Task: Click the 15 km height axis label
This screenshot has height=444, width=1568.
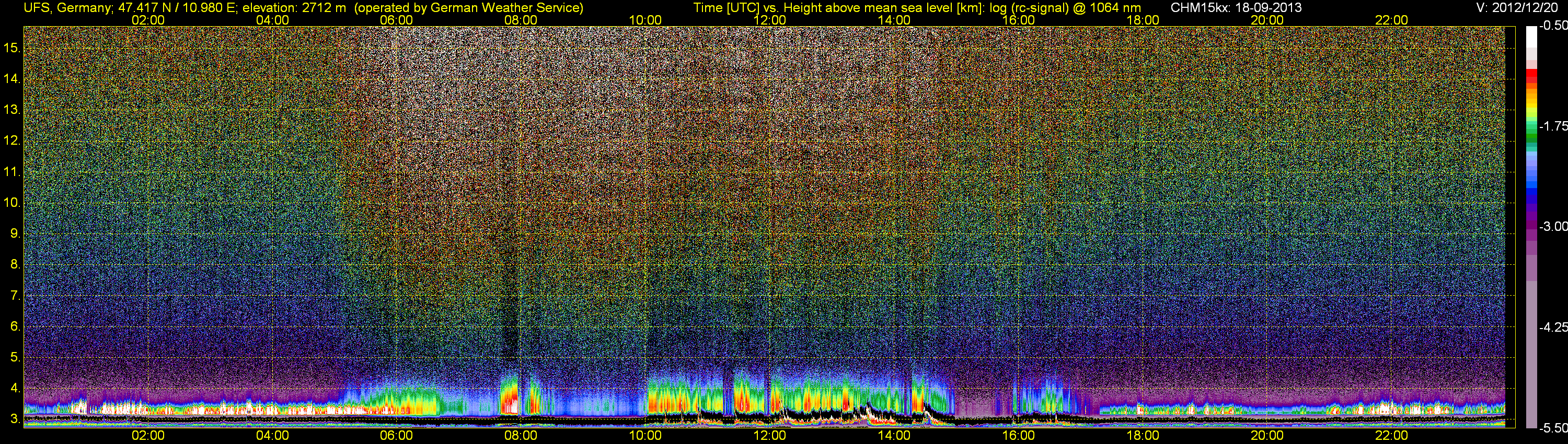Action: coord(11,48)
